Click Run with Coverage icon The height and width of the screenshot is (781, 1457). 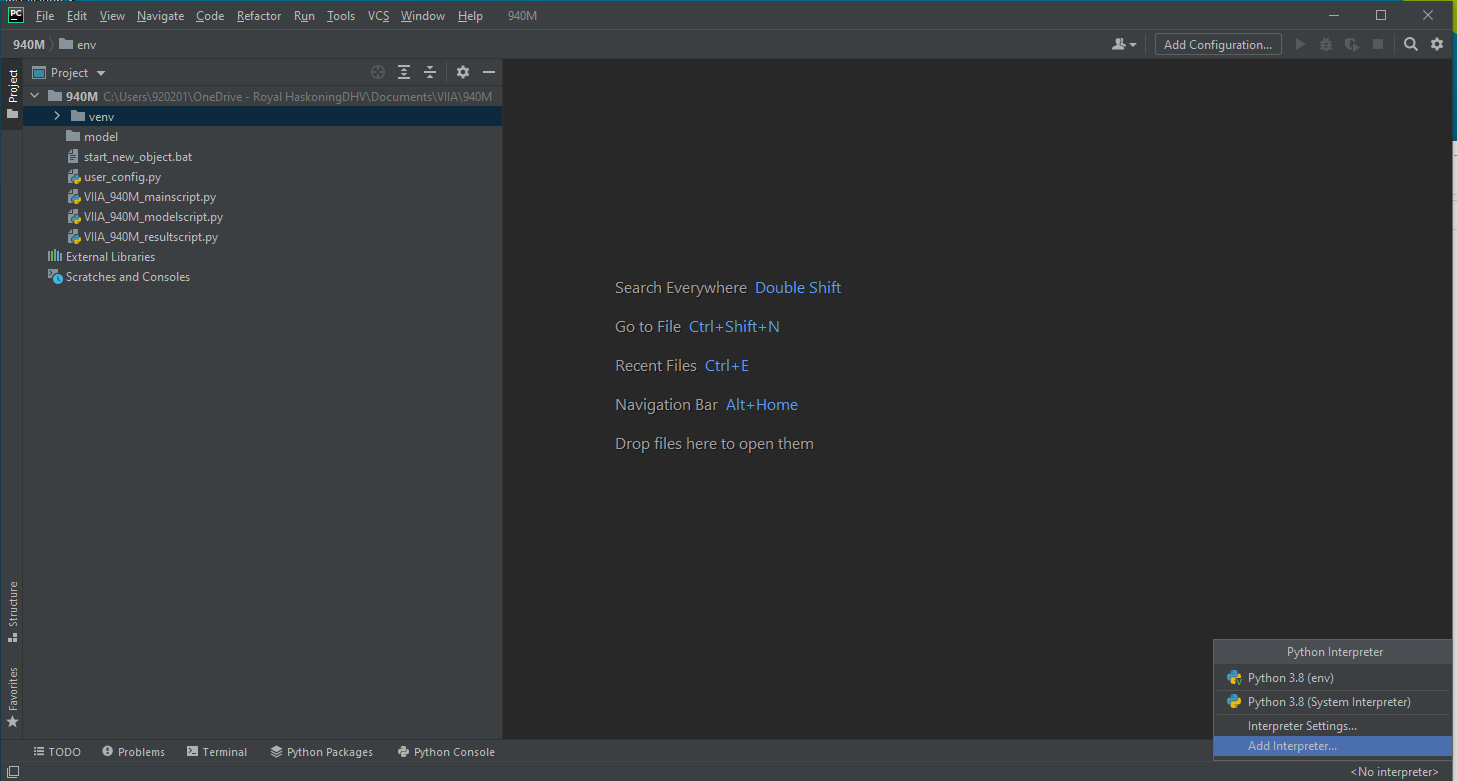1352,44
